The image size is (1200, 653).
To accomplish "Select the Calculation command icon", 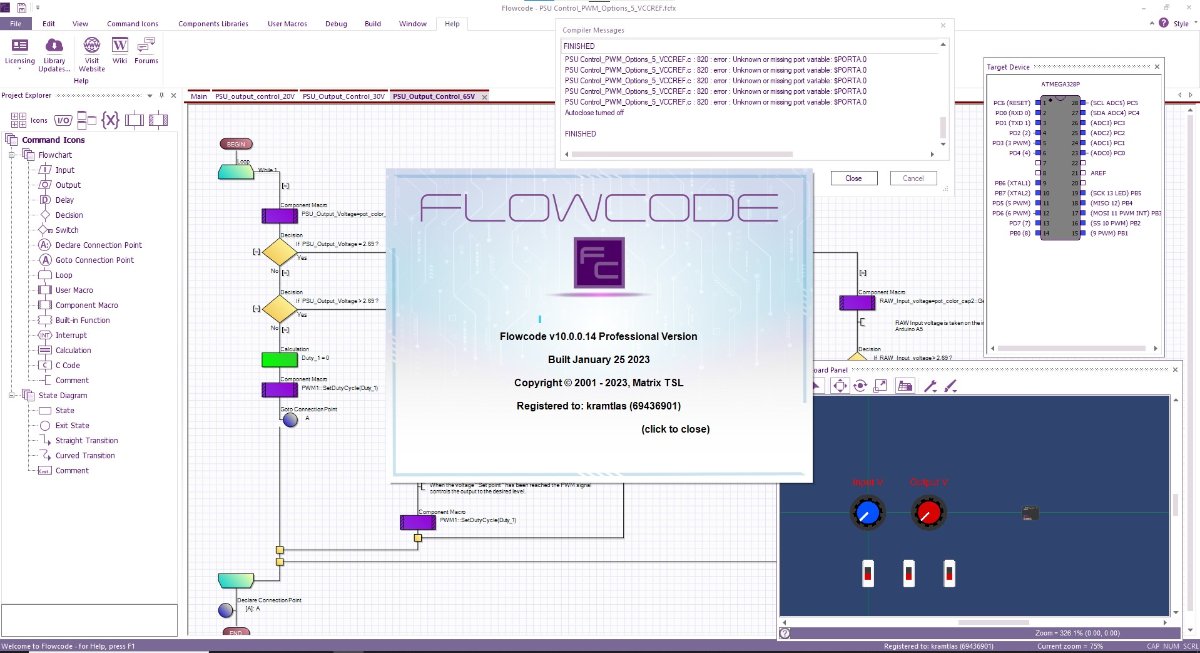I will click(64, 350).
